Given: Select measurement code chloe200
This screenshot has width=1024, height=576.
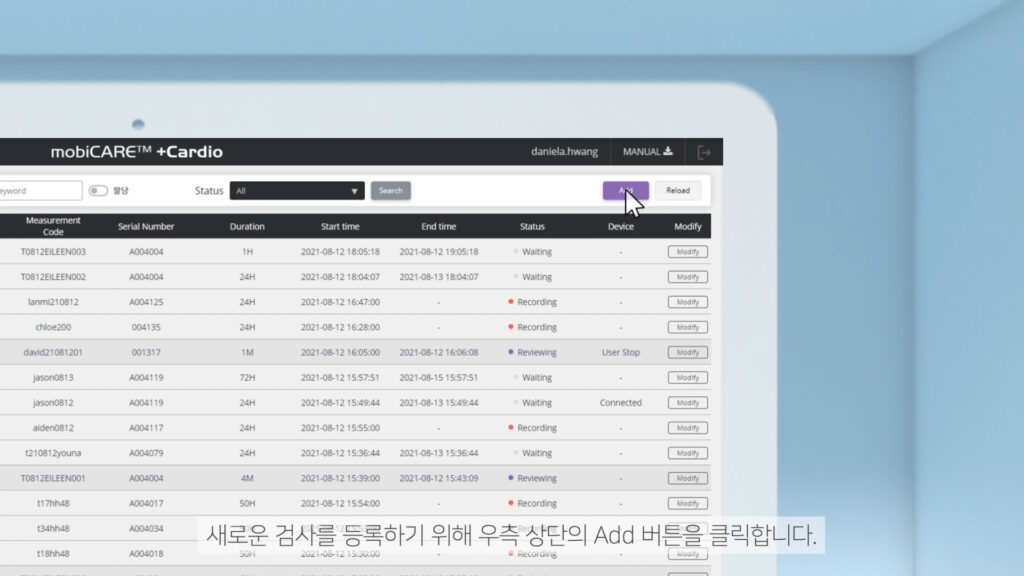Looking at the screenshot, I should coord(53,327).
